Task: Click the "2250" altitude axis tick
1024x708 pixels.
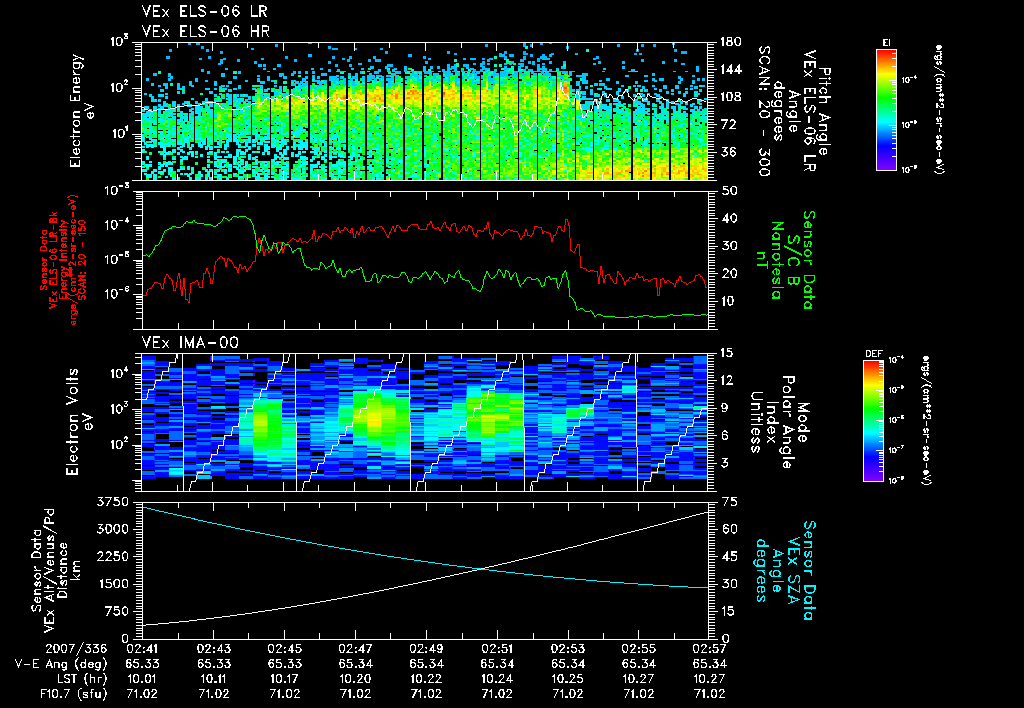Action: (112, 556)
